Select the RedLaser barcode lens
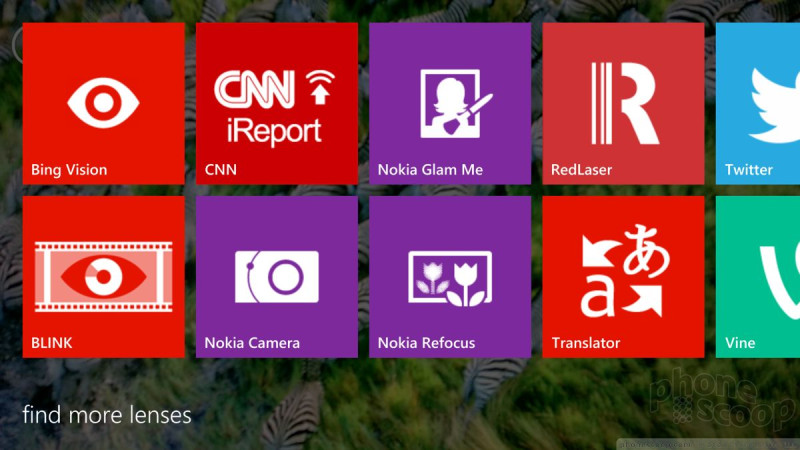This screenshot has height=450, width=800. 623,104
